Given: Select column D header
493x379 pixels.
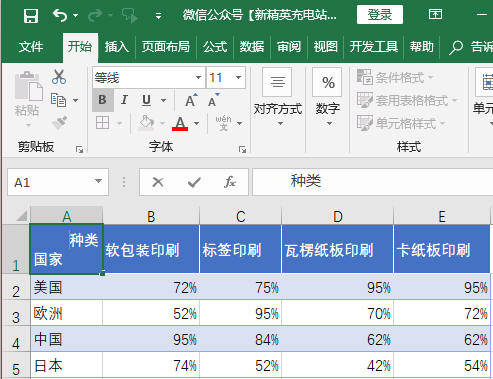Looking at the screenshot, I should (x=338, y=216).
